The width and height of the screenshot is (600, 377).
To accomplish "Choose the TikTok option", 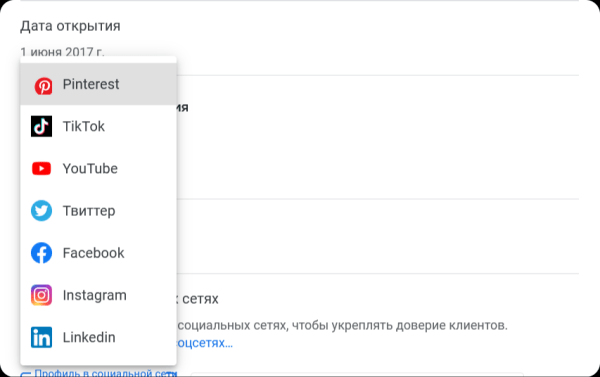I will coord(98,126).
